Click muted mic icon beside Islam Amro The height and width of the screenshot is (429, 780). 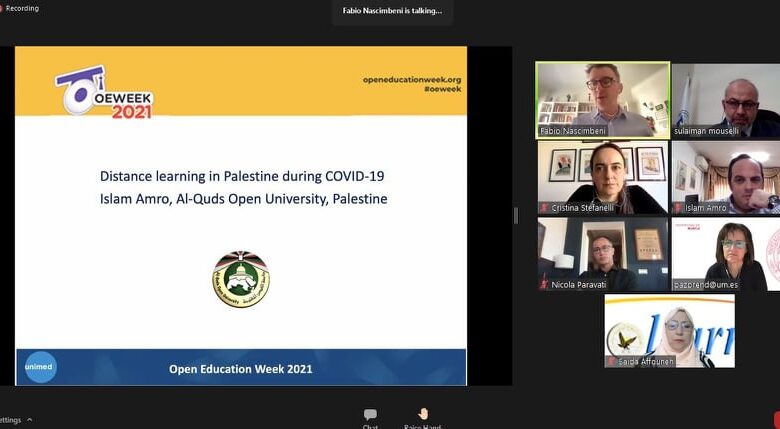click(x=678, y=208)
